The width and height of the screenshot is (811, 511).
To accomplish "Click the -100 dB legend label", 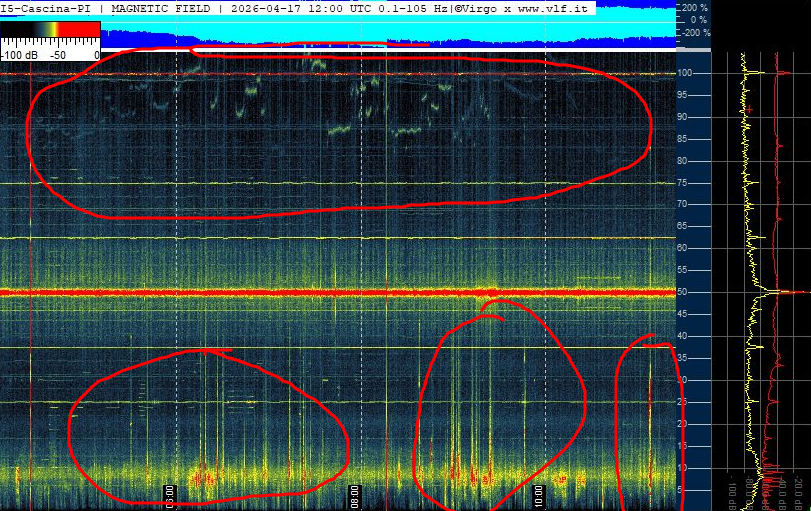I will (18, 55).
